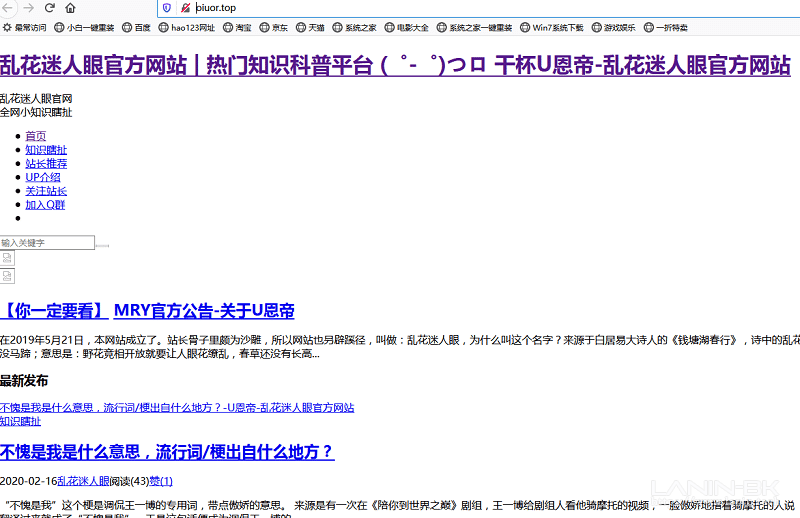This screenshot has height=518, width=800.
Task: Click the 最新发布 section heading
Action: click(x=24, y=381)
